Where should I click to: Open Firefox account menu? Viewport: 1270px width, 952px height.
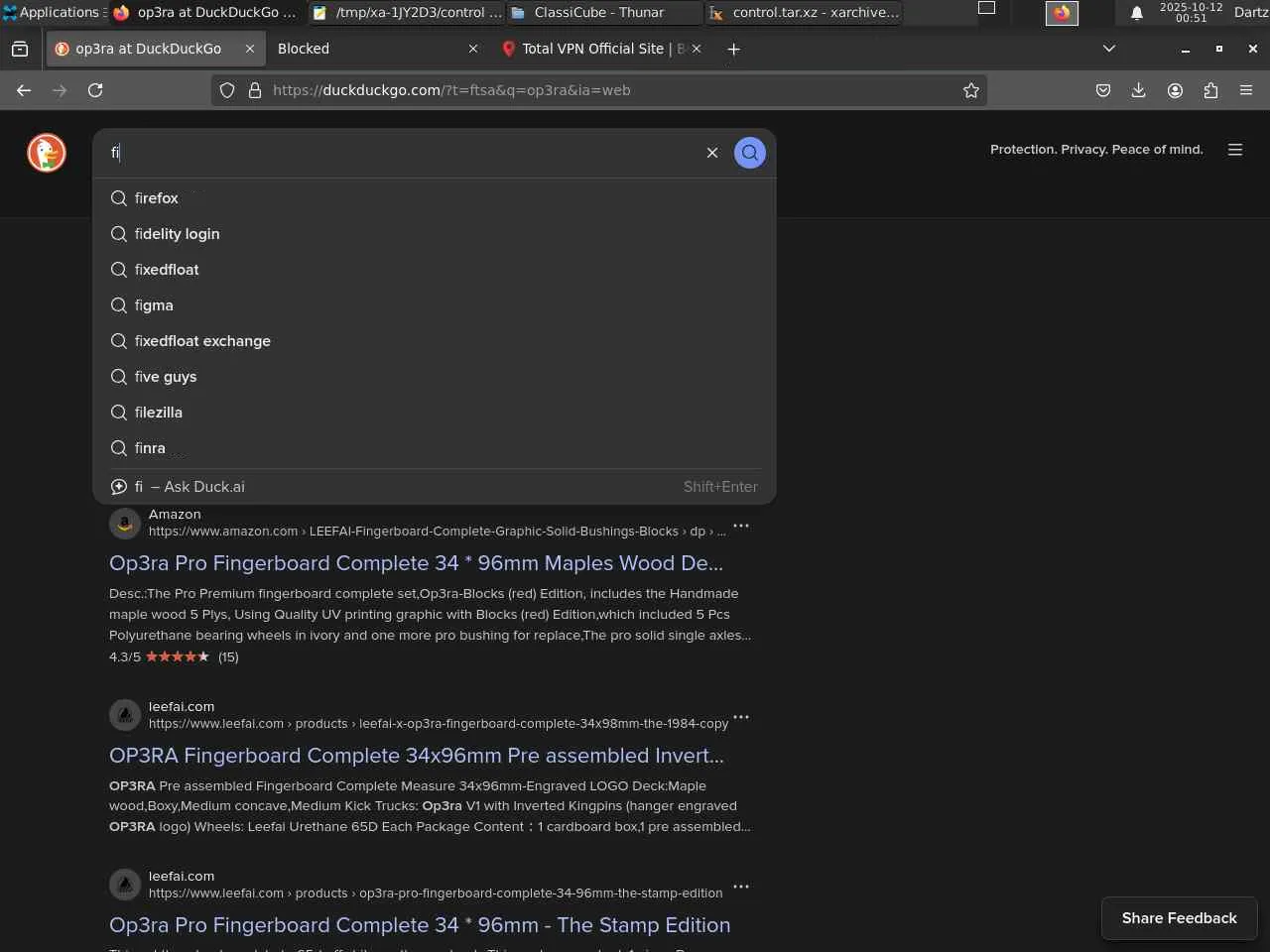[x=1175, y=90]
